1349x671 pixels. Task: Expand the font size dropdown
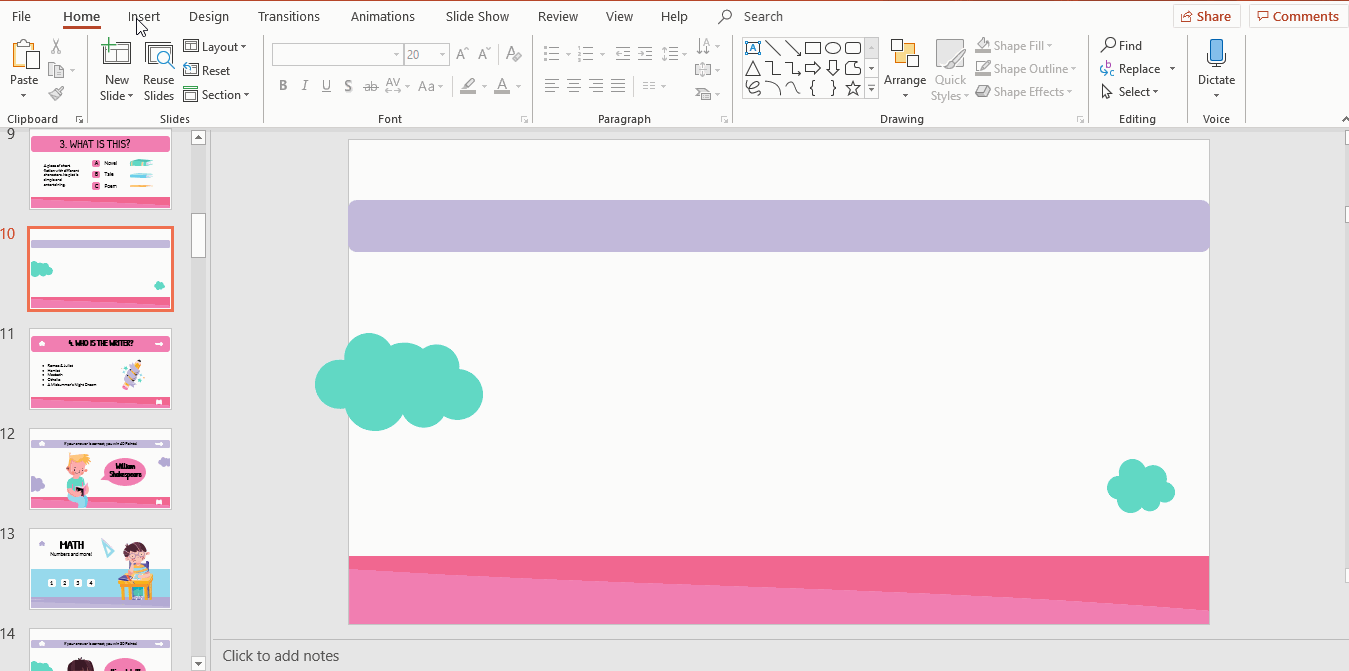click(x=441, y=53)
